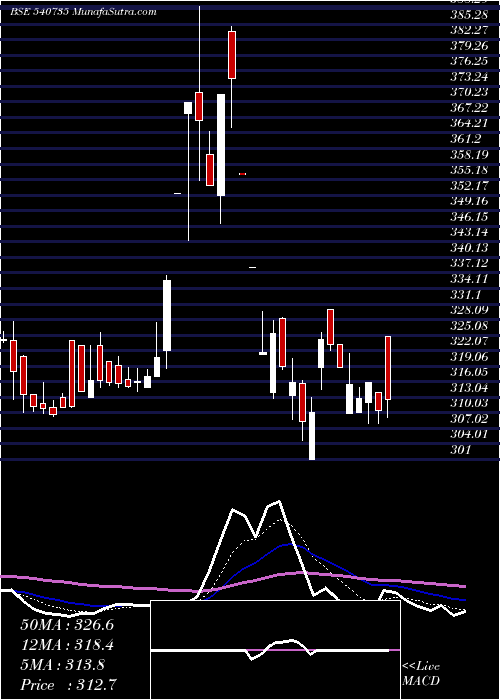This screenshot has height=700, width=500.
Task: Click the 50MA : 326.6 reading
Action: (x=67, y=625)
